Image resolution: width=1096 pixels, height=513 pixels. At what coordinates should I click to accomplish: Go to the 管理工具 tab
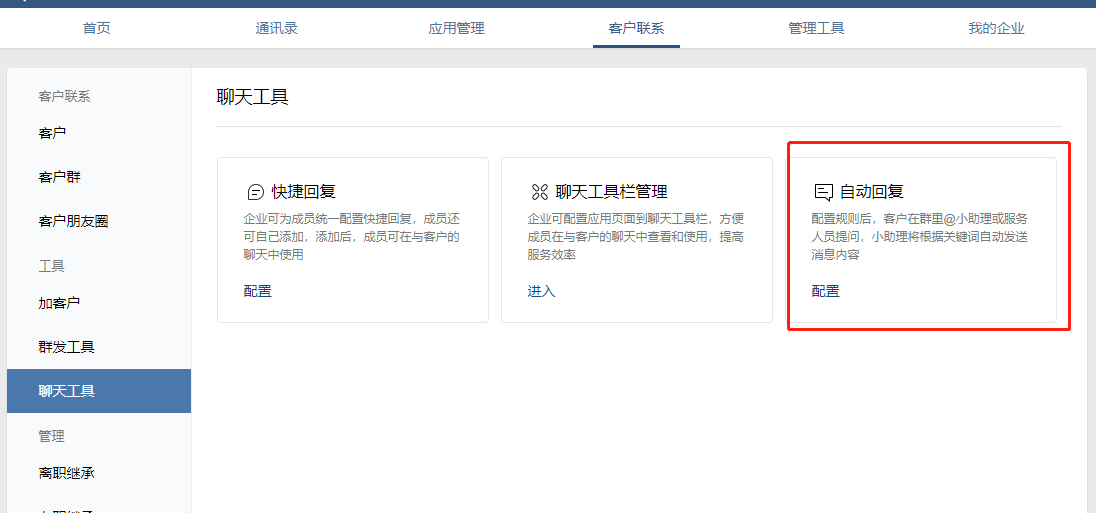click(x=816, y=29)
